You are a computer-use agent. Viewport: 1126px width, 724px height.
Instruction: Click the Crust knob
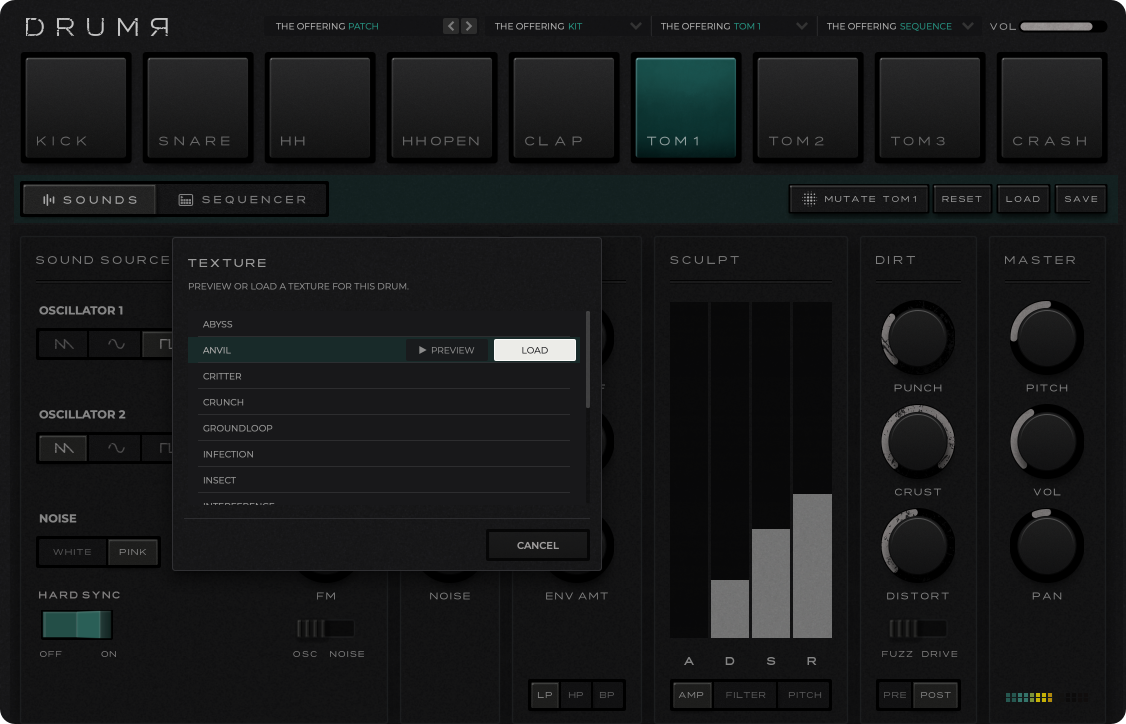coord(918,442)
